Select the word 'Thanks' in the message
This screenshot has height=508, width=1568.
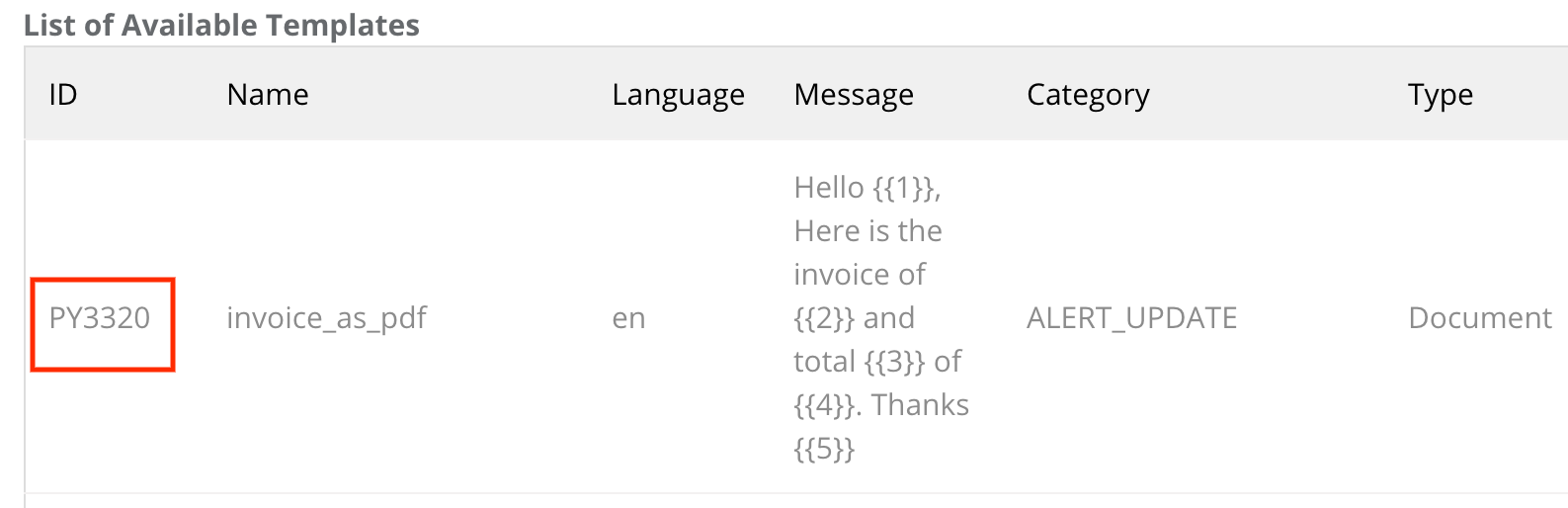[x=920, y=405]
